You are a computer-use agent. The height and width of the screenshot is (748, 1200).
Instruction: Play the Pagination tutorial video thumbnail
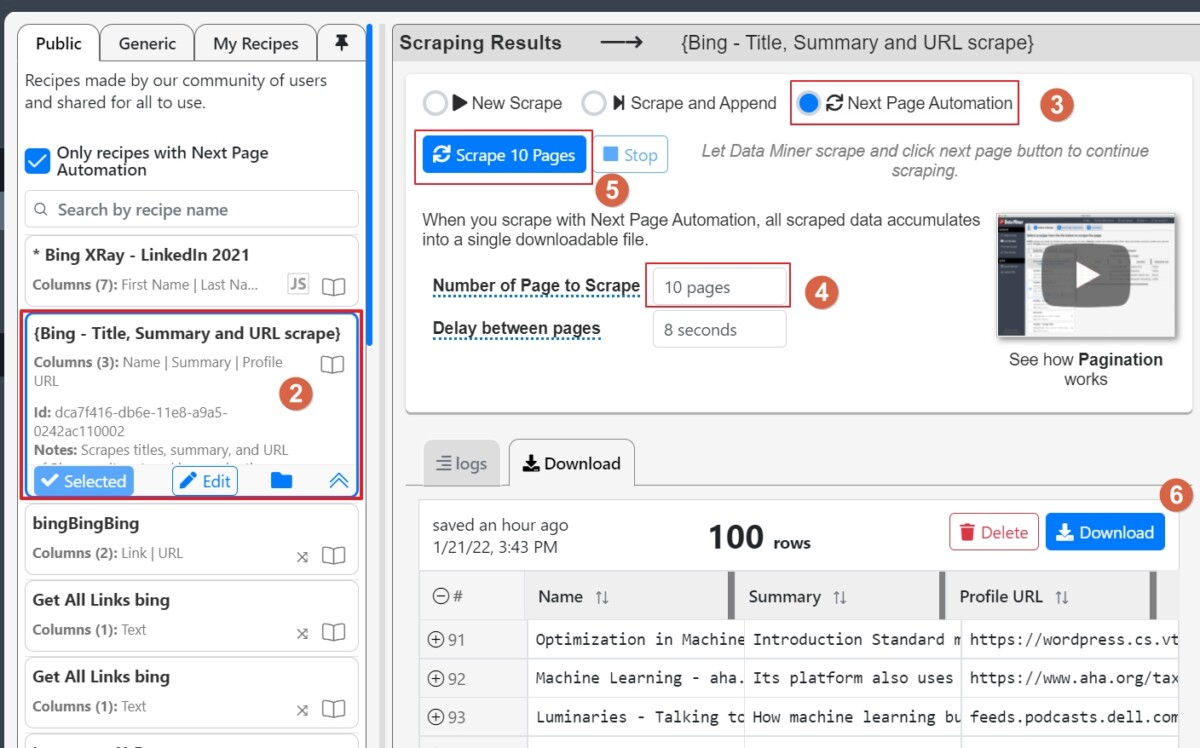click(x=1086, y=275)
